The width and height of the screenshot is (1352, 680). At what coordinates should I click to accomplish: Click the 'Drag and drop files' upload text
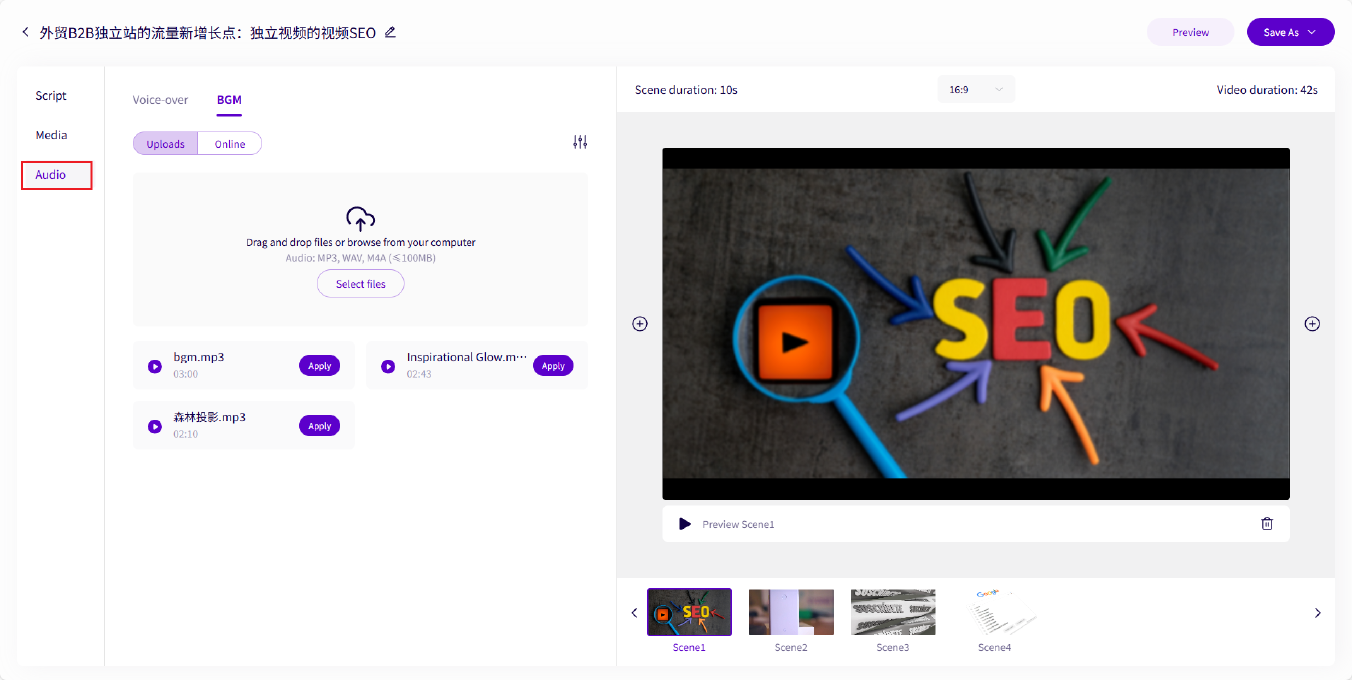(x=361, y=242)
